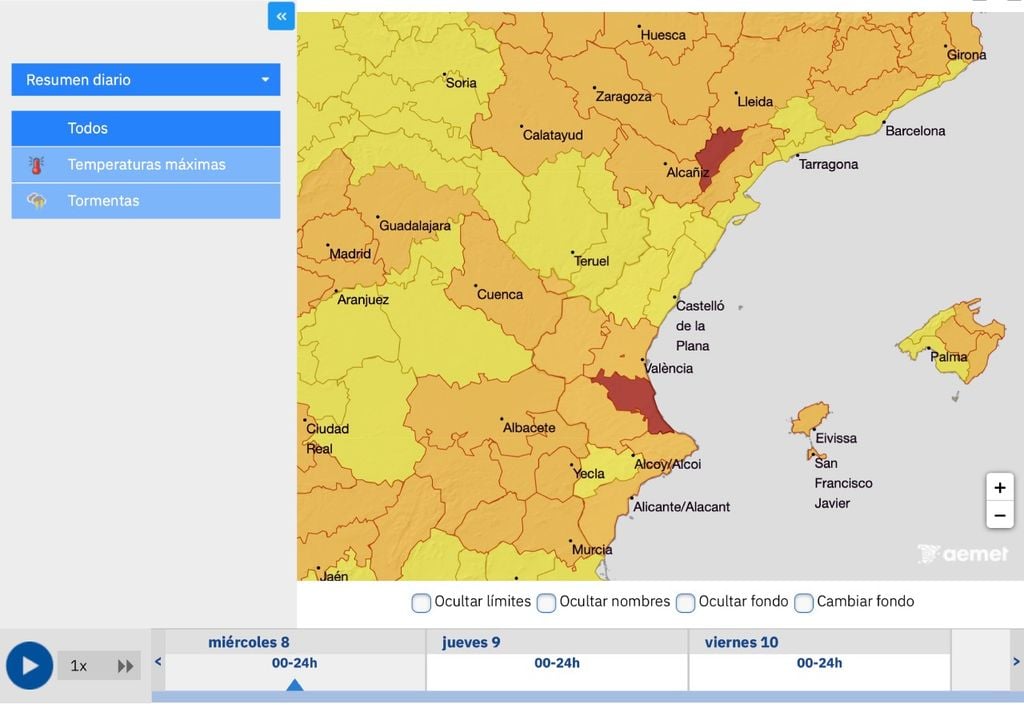Viewport: 1024px width, 720px height.
Task: Click the Jaén label on the map
Action: [x=334, y=576]
